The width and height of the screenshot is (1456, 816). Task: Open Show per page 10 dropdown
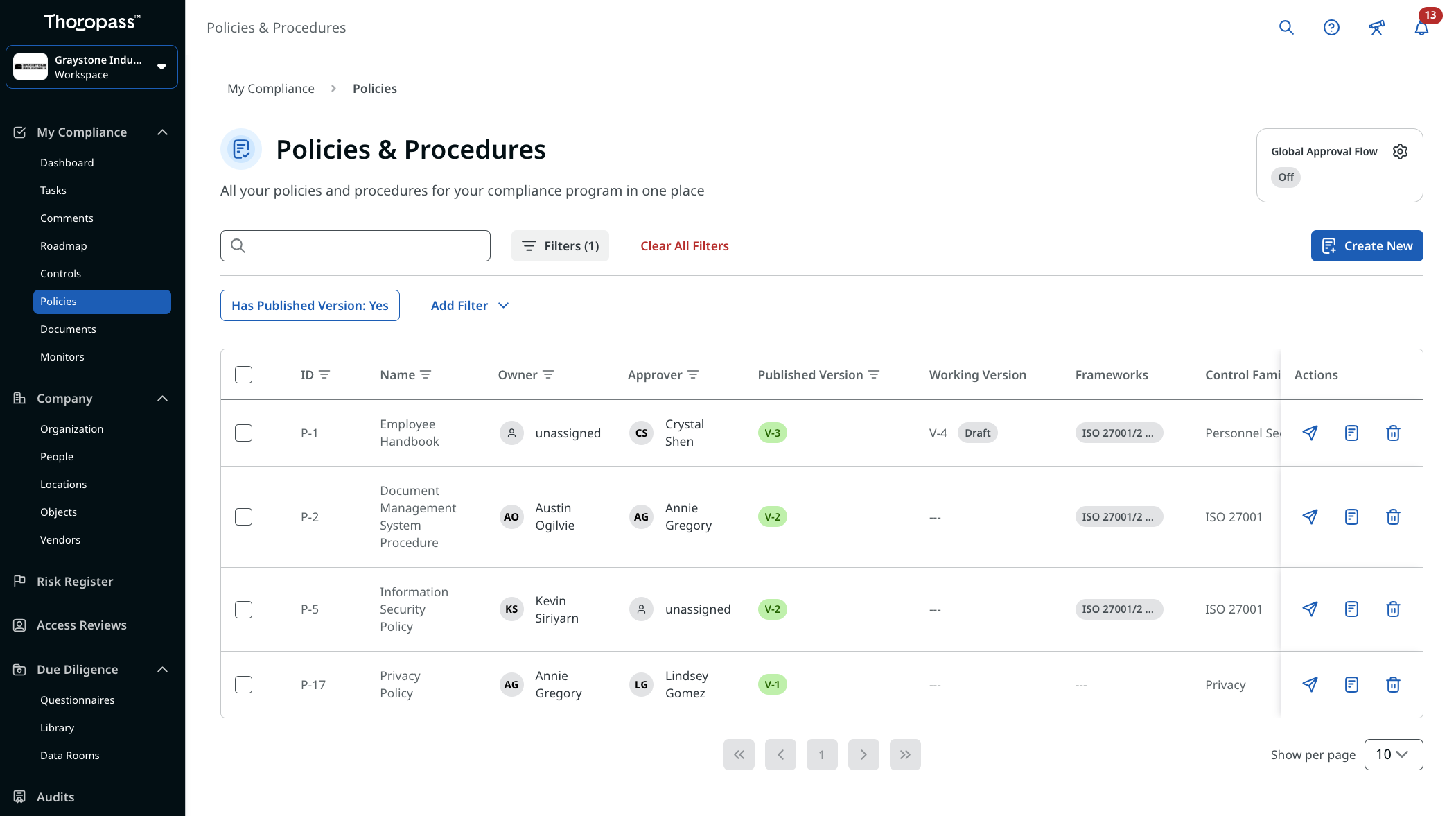[1393, 754]
